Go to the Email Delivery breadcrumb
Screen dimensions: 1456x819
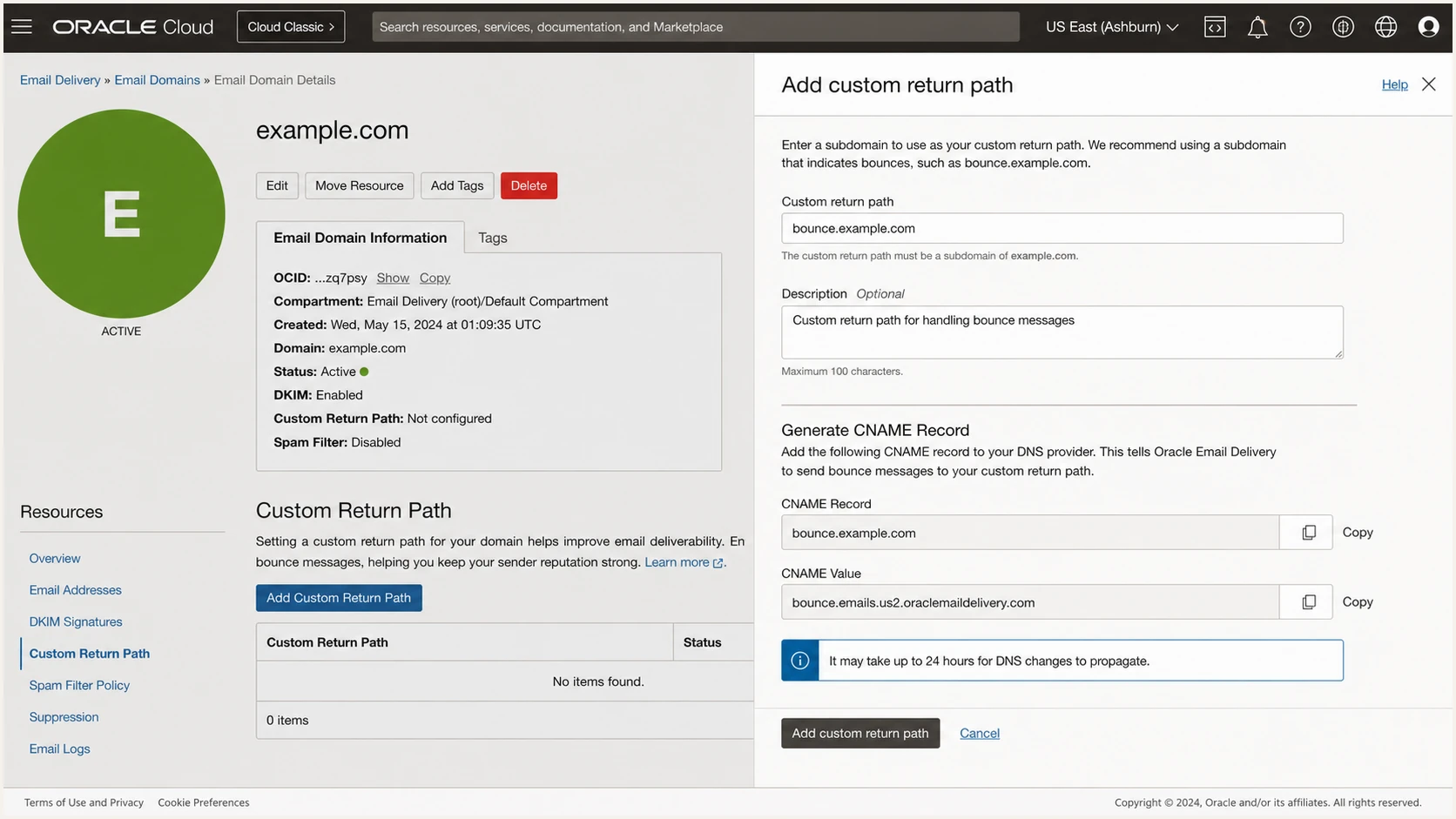(x=60, y=80)
